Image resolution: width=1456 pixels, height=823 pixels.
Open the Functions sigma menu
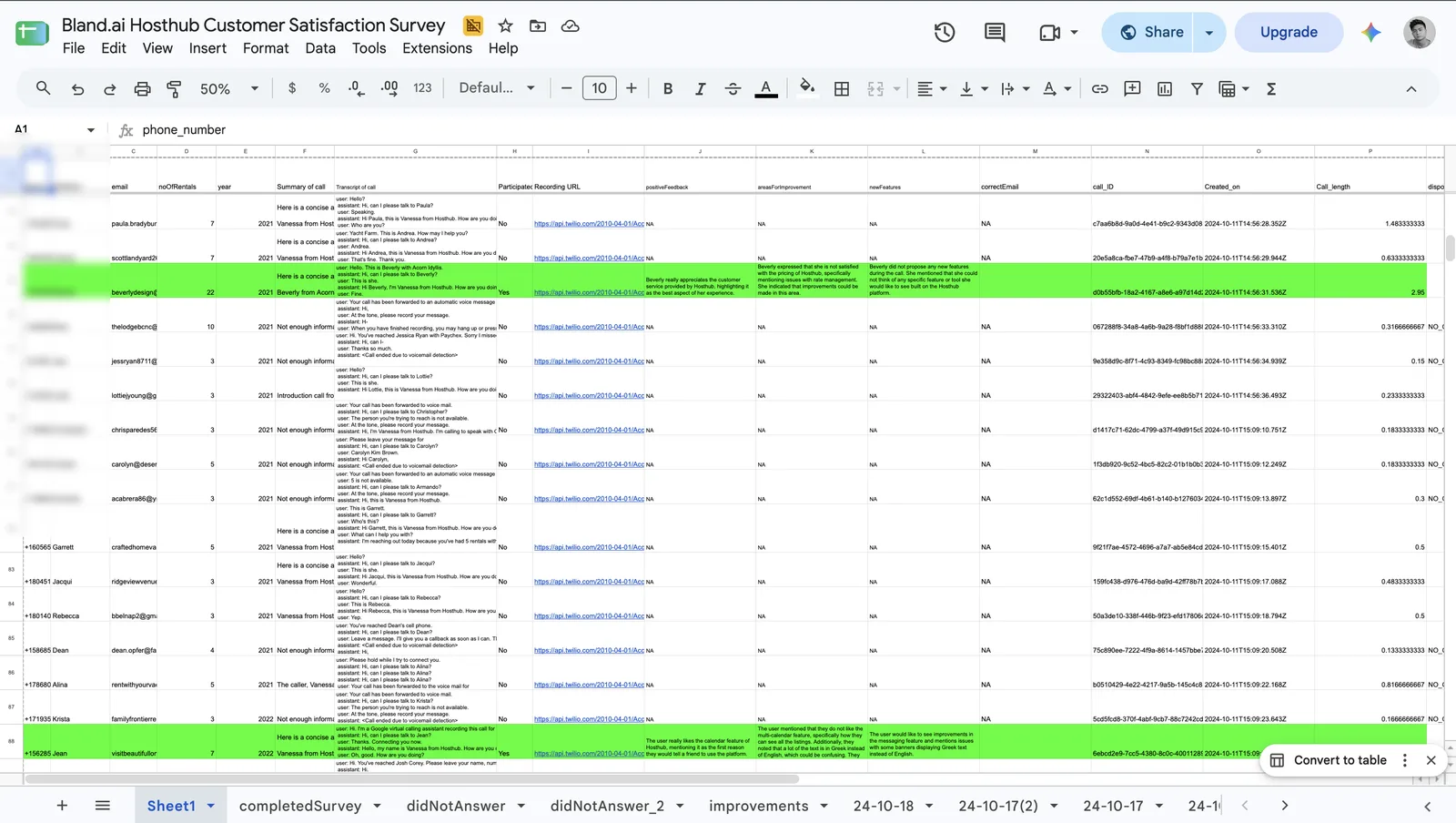(1271, 88)
